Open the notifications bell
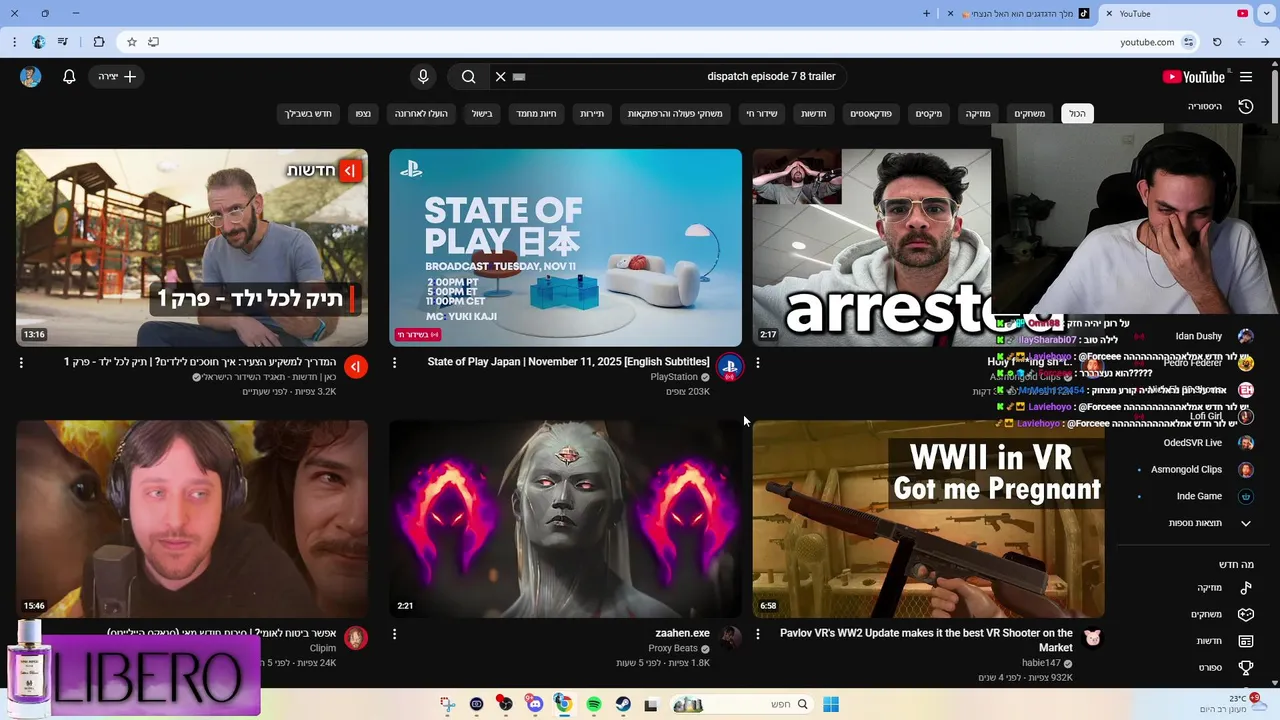Image resolution: width=1280 pixels, height=720 pixels. coord(69,77)
